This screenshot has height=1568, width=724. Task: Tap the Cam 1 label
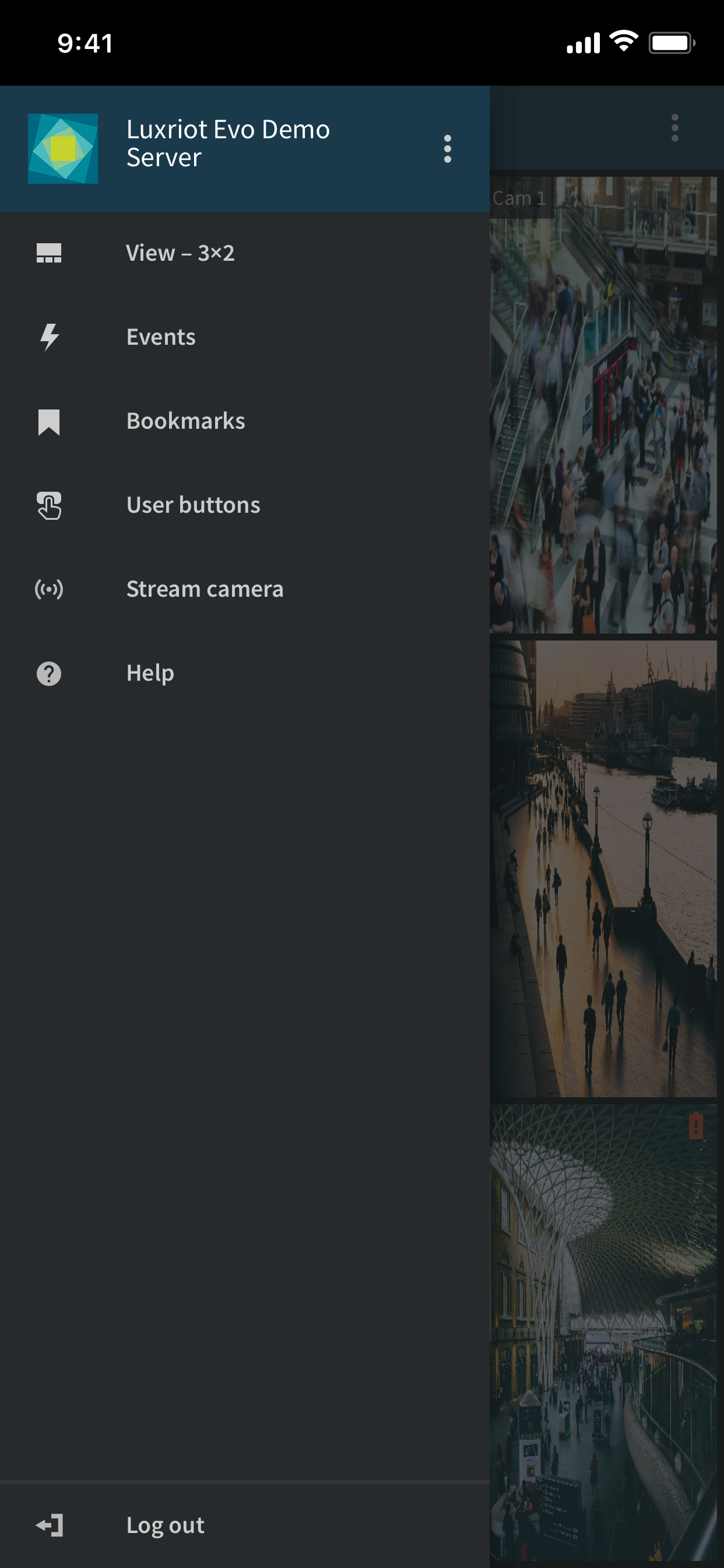coord(519,198)
